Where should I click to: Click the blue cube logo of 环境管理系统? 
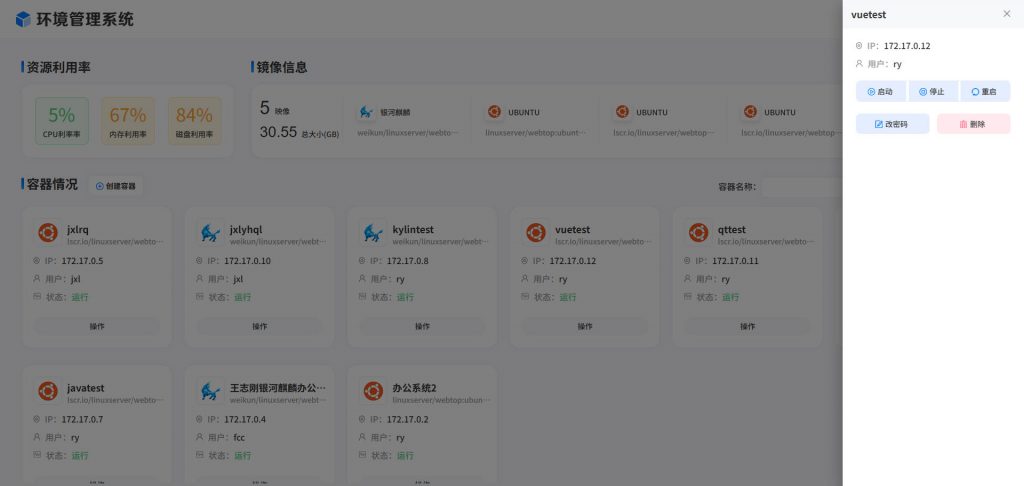[23, 19]
